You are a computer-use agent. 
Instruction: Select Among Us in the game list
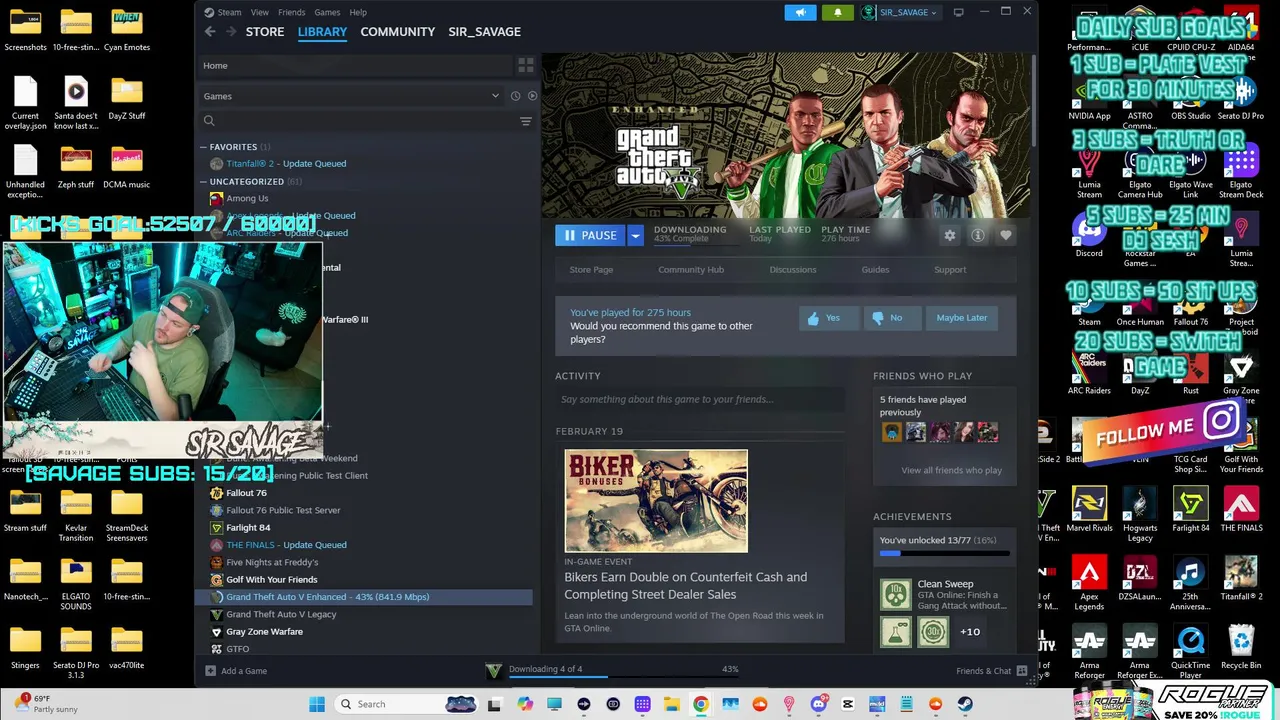click(247, 198)
